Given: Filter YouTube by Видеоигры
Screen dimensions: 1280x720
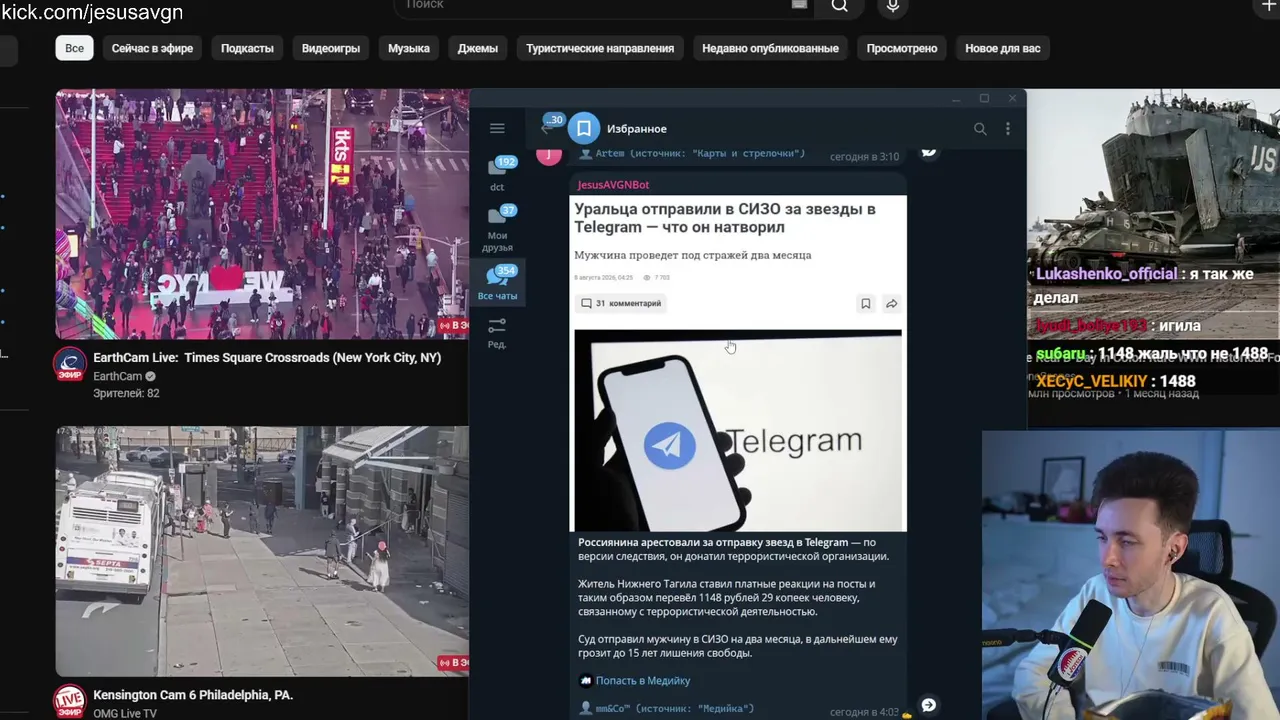Looking at the screenshot, I should coord(331,48).
